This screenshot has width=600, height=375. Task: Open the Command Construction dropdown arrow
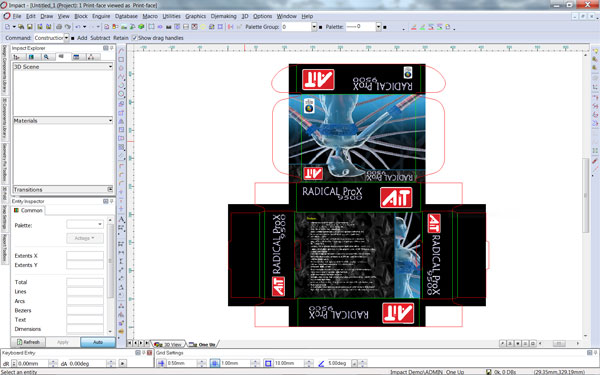pyautogui.click(x=67, y=38)
